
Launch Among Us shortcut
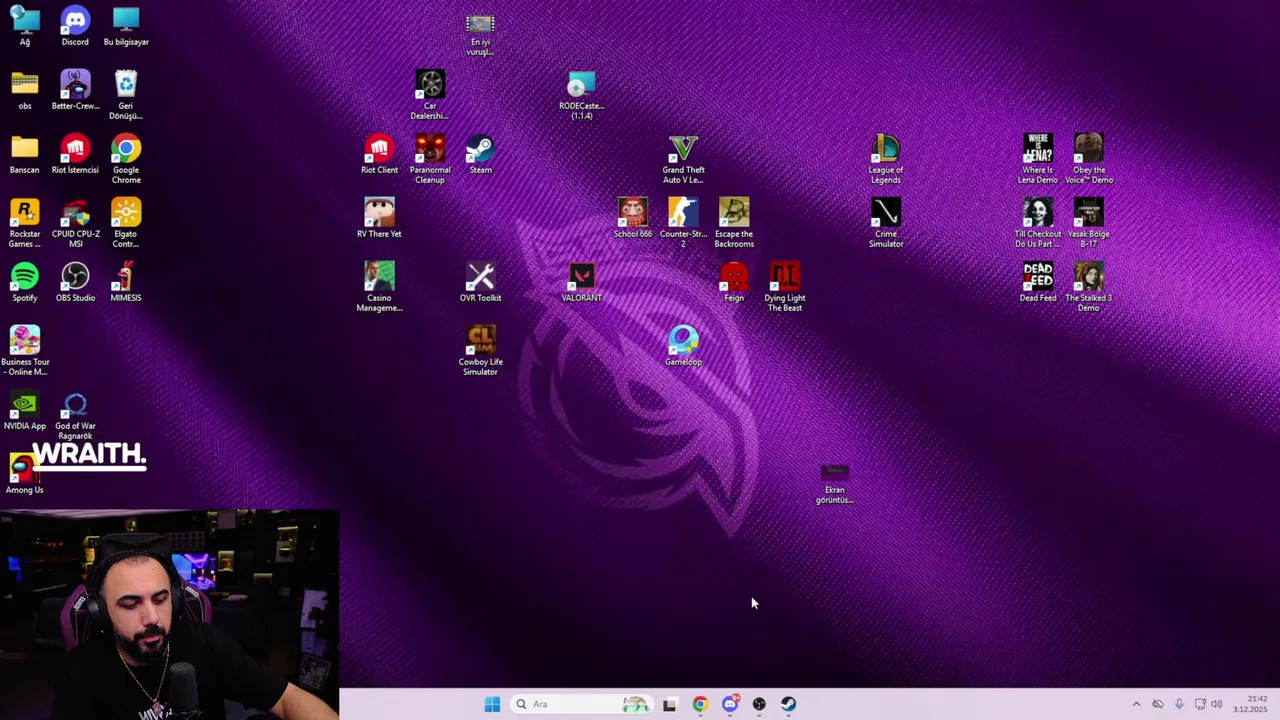click(x=25, y=474)
